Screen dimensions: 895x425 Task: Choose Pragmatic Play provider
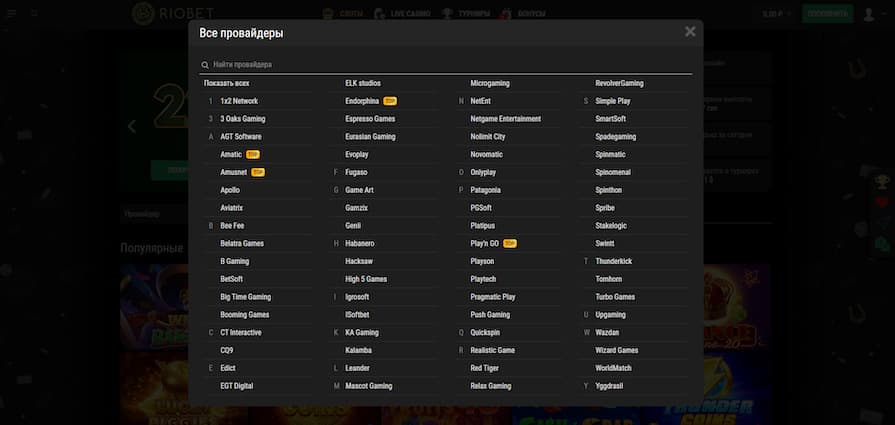pos(493,297)
